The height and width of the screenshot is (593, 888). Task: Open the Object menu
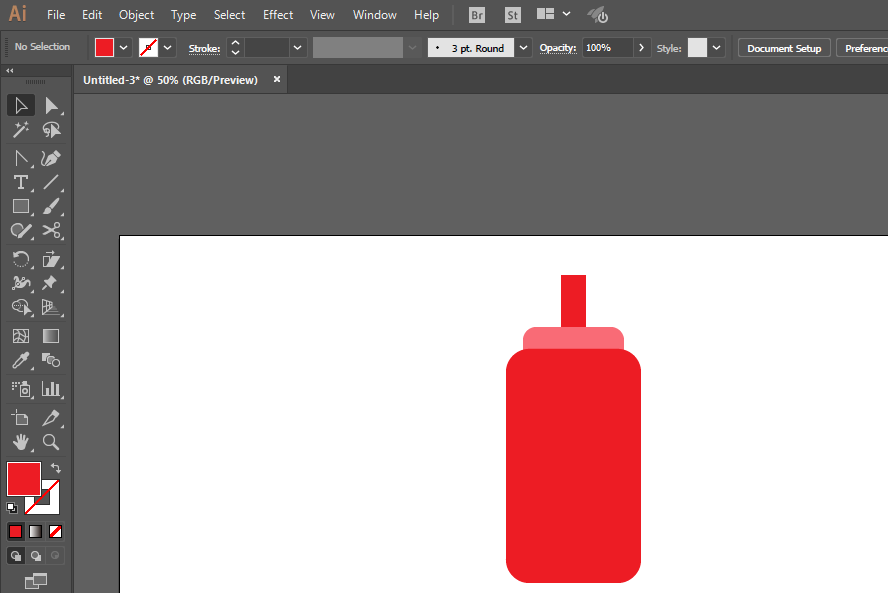pyautogui.click(x=136, y=15)
